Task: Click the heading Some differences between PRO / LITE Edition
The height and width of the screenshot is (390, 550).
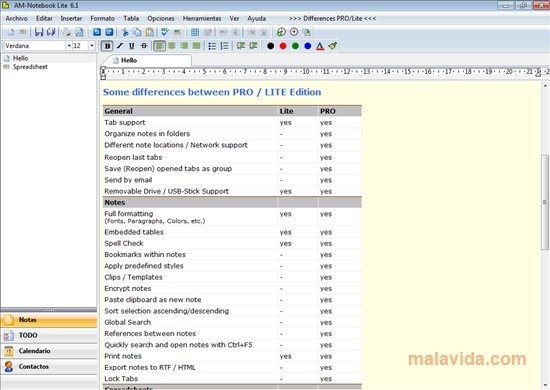Action: 212,92
